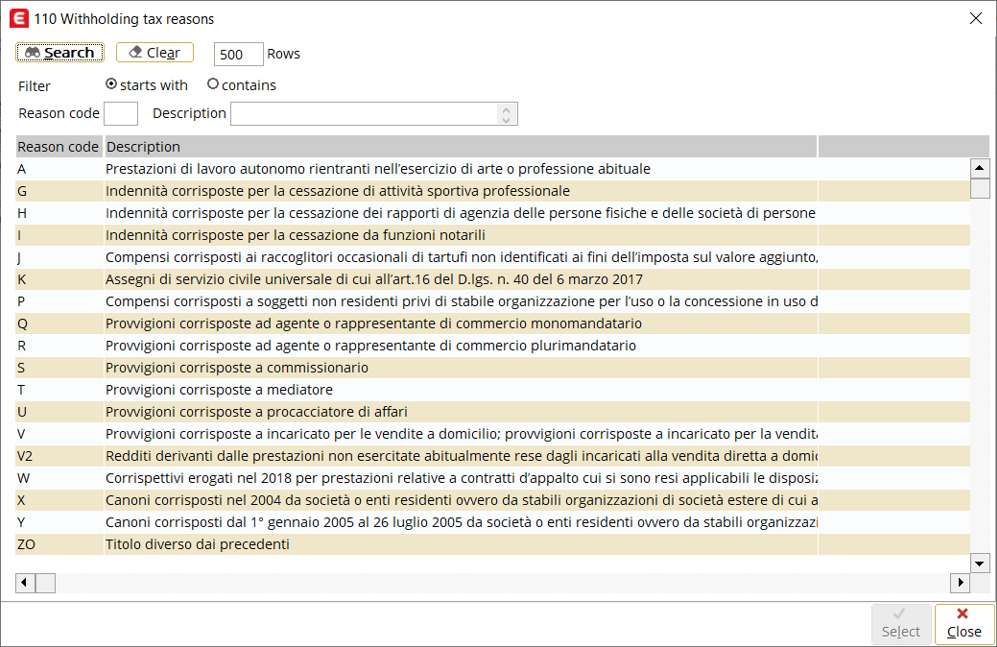Click the Search button
Screen dimensions: 997x647
tap(60, 53)
